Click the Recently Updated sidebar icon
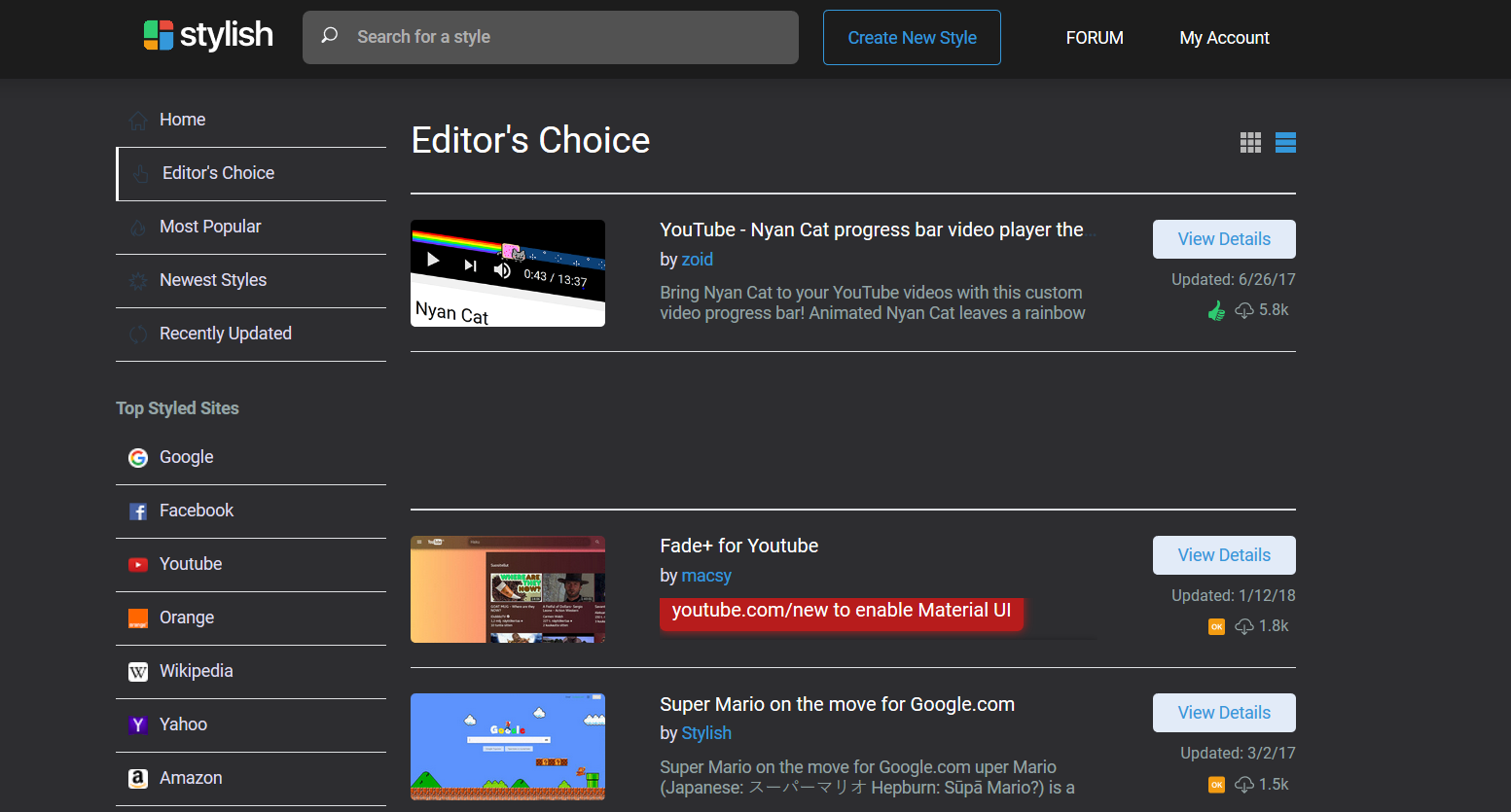This screenshot has width=1511, height=812. pyautogui.click(x=138, y=335)
